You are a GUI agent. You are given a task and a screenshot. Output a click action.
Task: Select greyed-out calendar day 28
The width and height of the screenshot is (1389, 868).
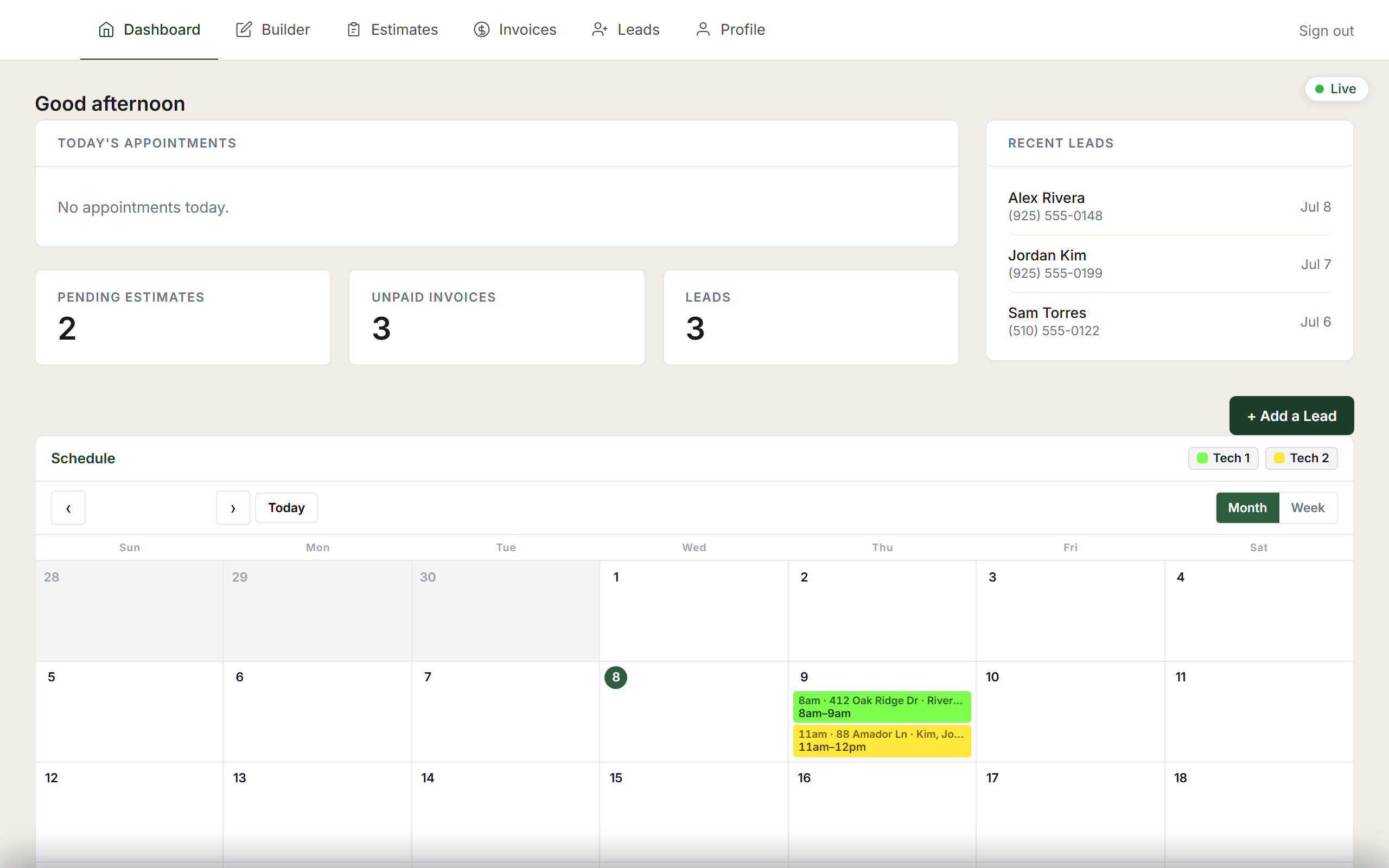(52, 577)
